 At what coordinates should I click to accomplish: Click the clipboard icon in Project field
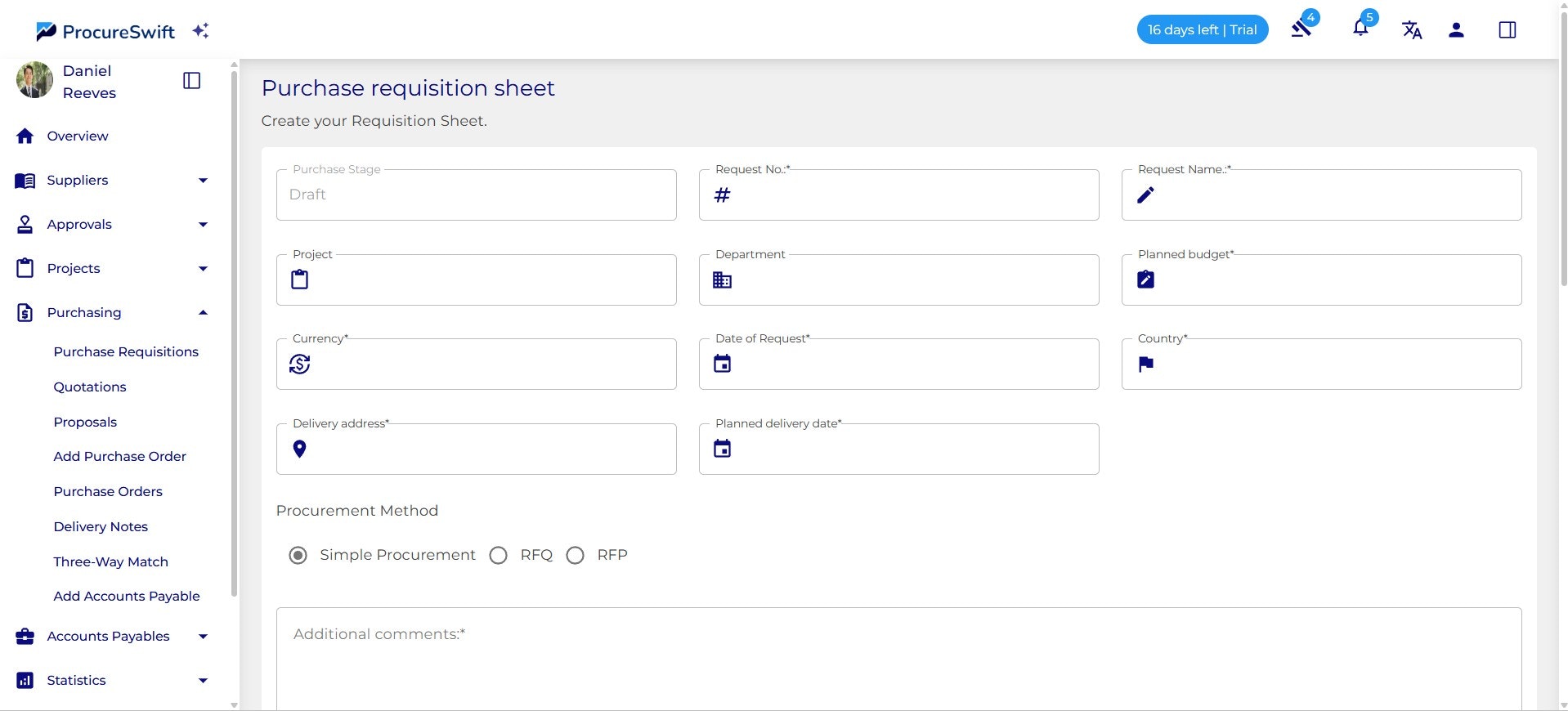click(300, 279)
